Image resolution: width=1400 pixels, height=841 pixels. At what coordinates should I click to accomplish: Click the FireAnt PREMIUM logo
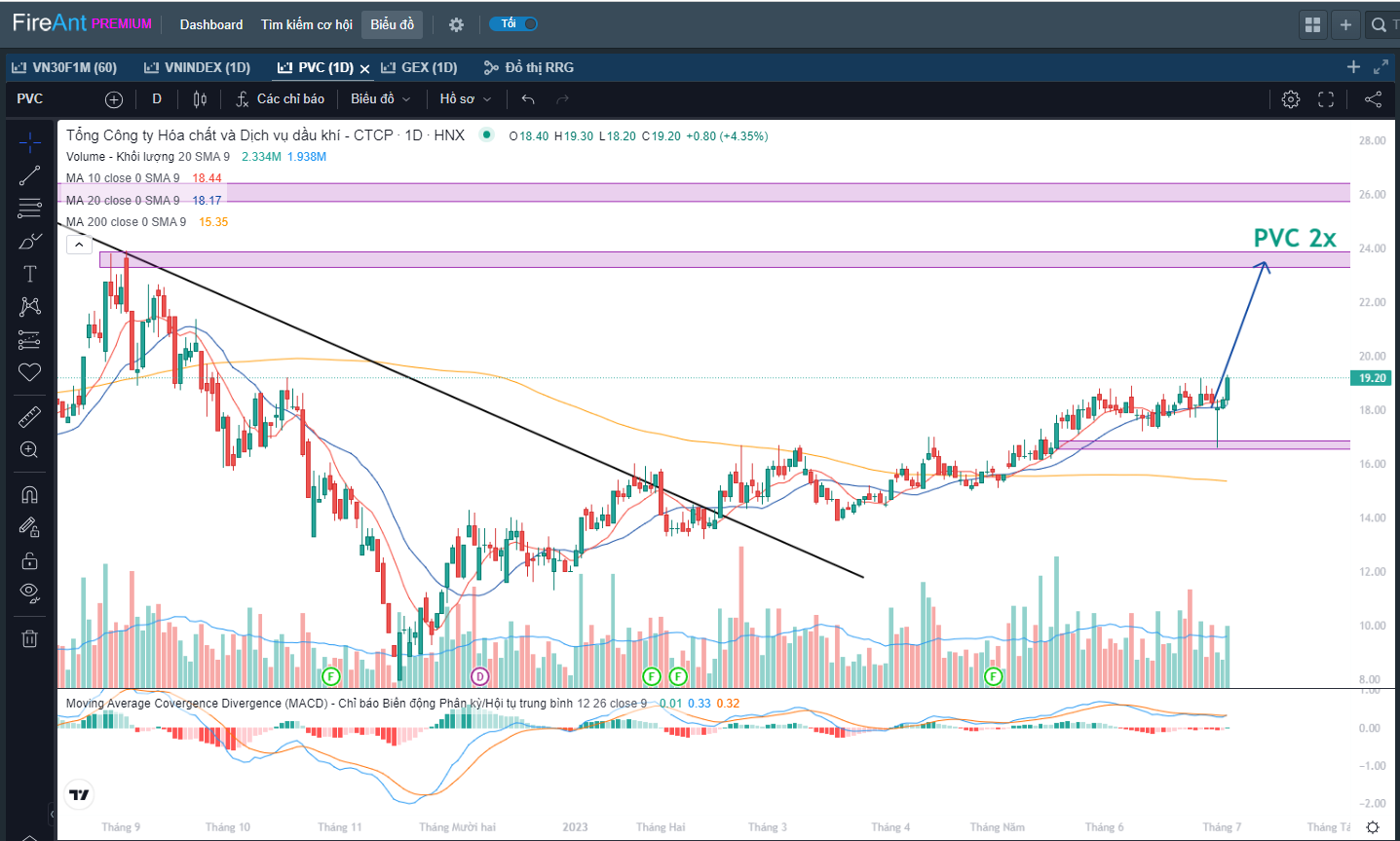click(x=82, y=23)
